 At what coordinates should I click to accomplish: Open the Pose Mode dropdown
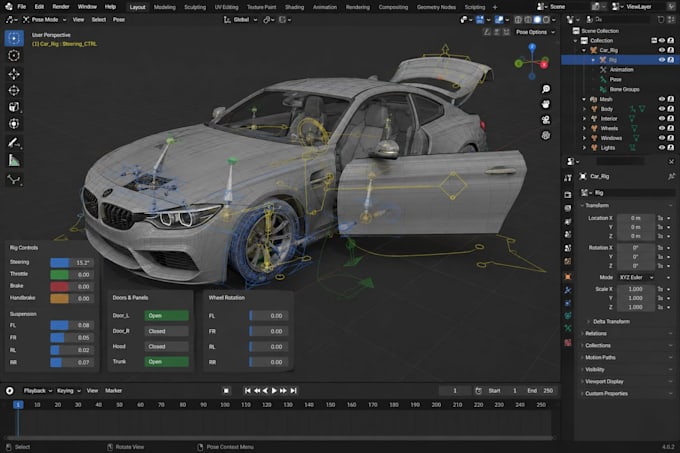pyautogui.click(x=45, y=20)
